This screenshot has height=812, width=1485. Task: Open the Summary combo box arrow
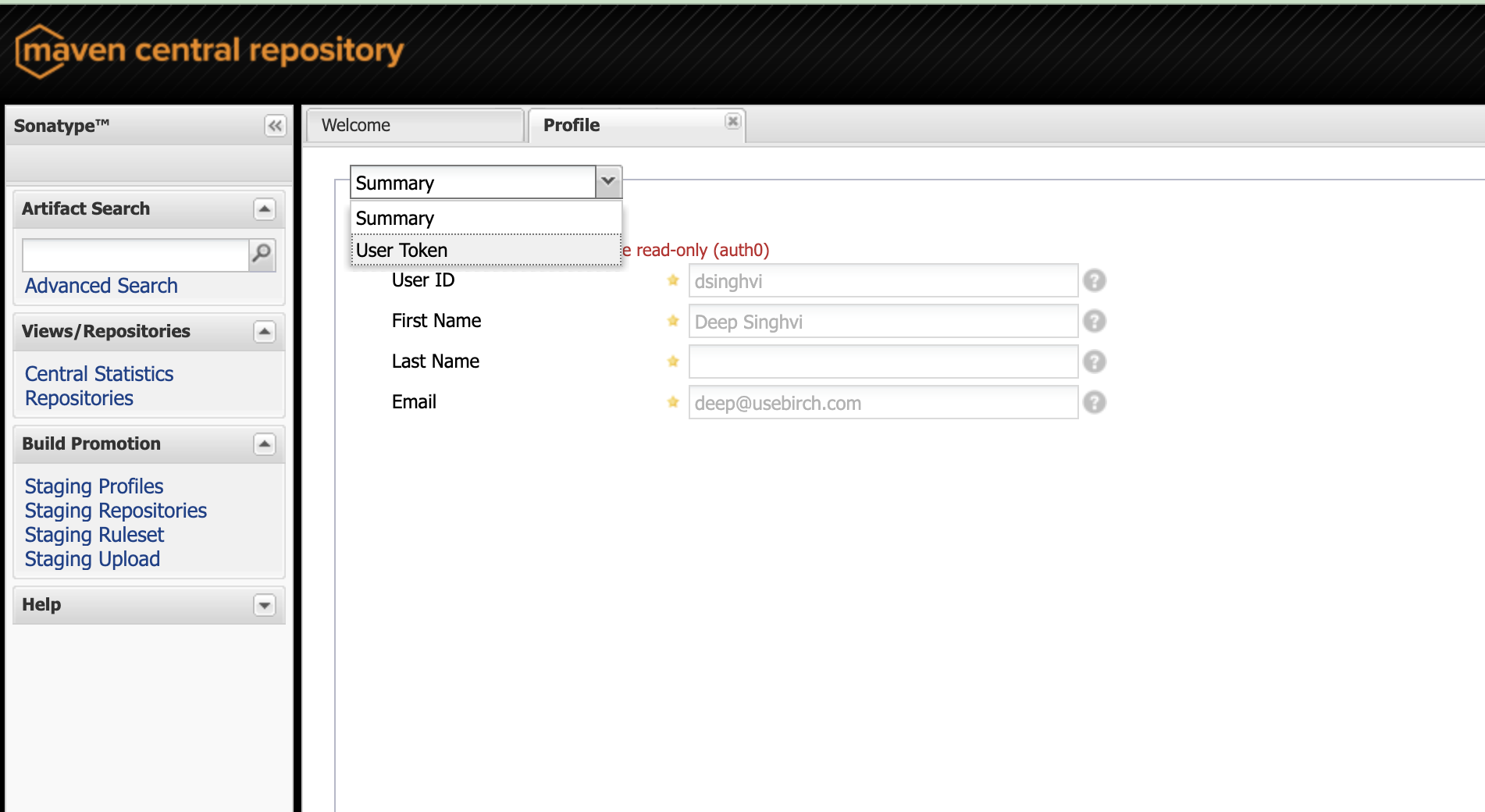(608, 182)
